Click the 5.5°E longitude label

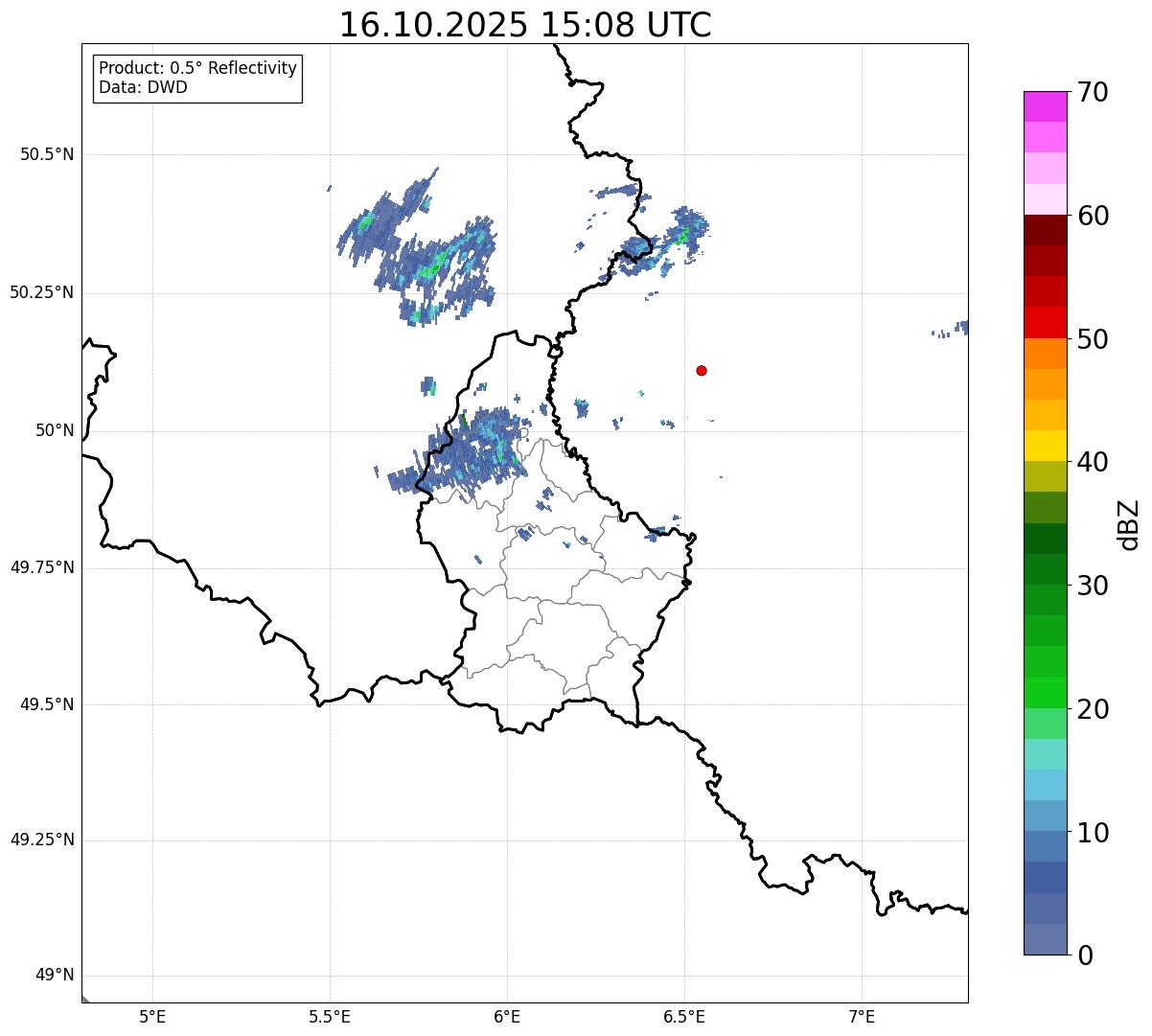(x=330, y=1016)
